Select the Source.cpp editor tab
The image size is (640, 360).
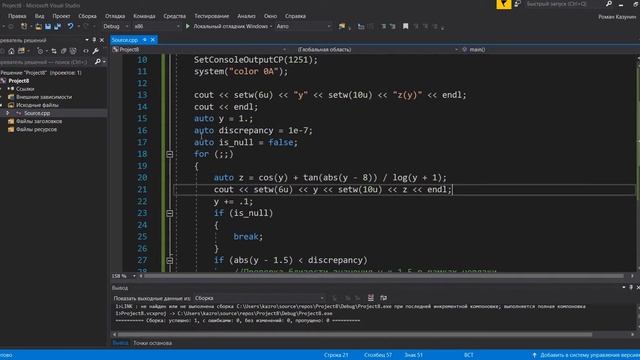click(124, 40)
